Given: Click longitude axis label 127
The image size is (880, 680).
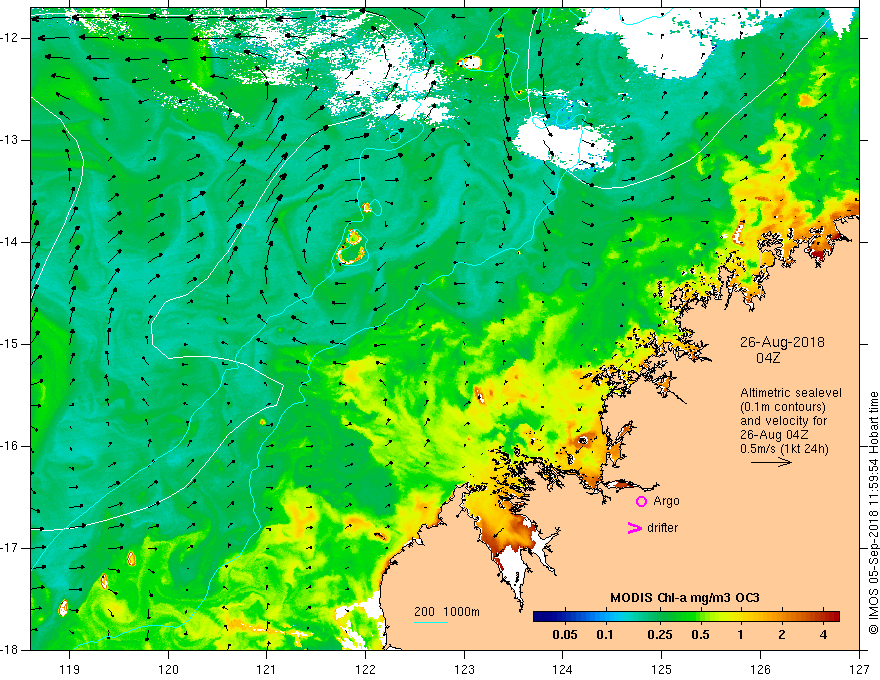Looking at the screenshot, I should pyautogui.click(x=859, y=669).
